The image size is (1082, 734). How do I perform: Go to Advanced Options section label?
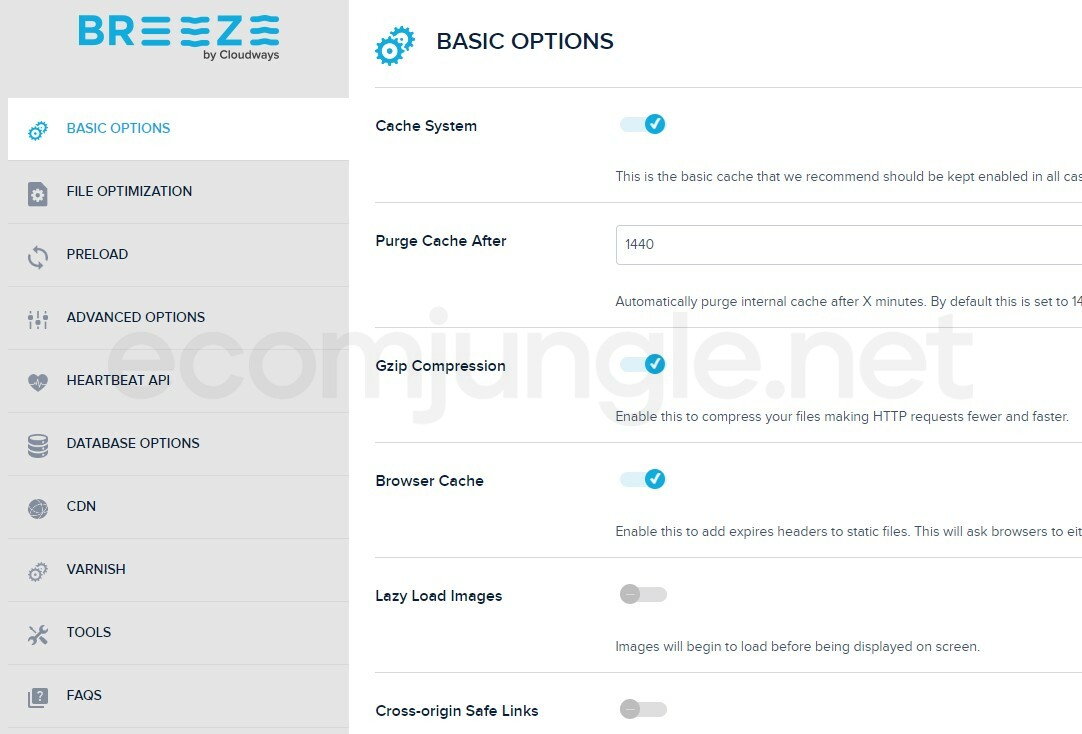pyautogui.click(x=135, y=317)
